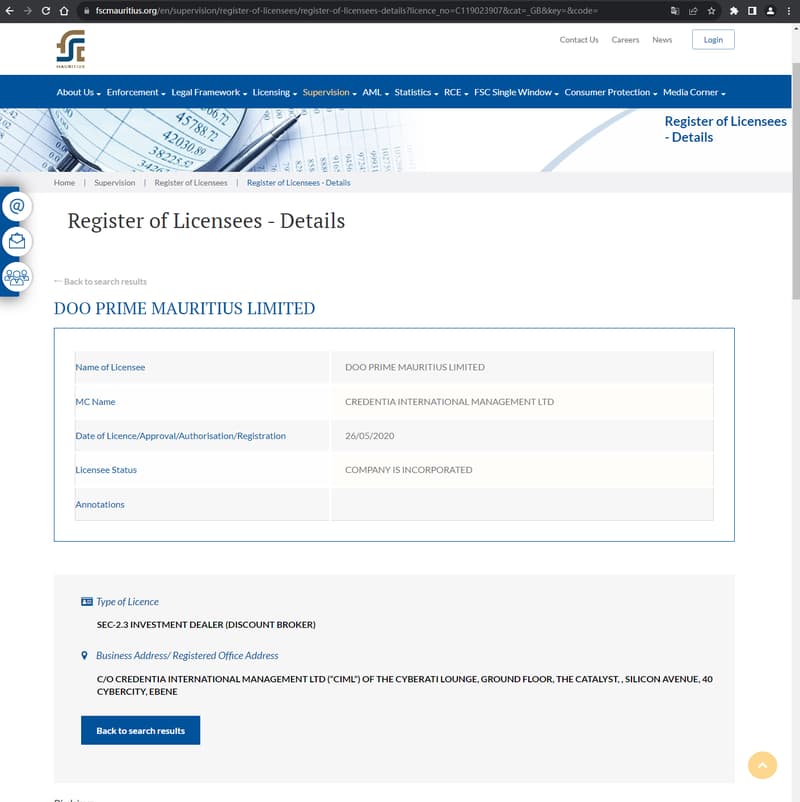Screen dimensions: 800x802
Task: Open the Supervision menu item
Action: (329, 92)
